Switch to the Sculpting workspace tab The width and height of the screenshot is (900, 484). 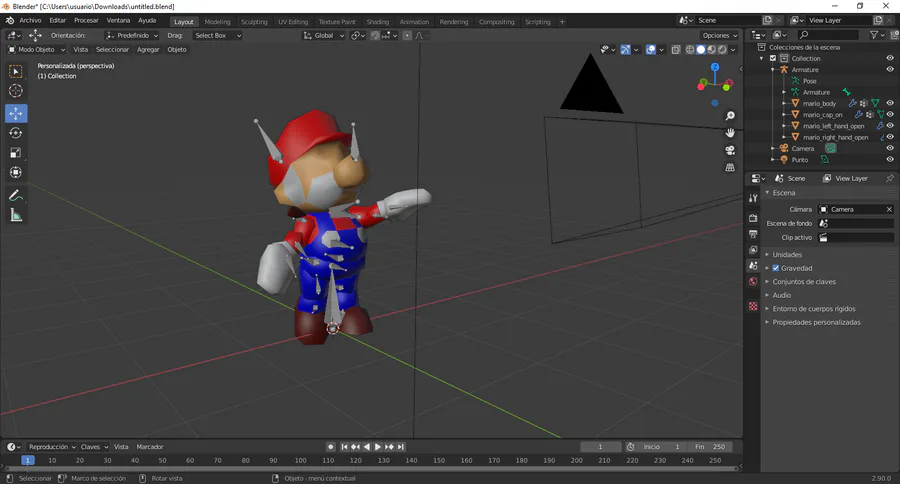(254, 22)
